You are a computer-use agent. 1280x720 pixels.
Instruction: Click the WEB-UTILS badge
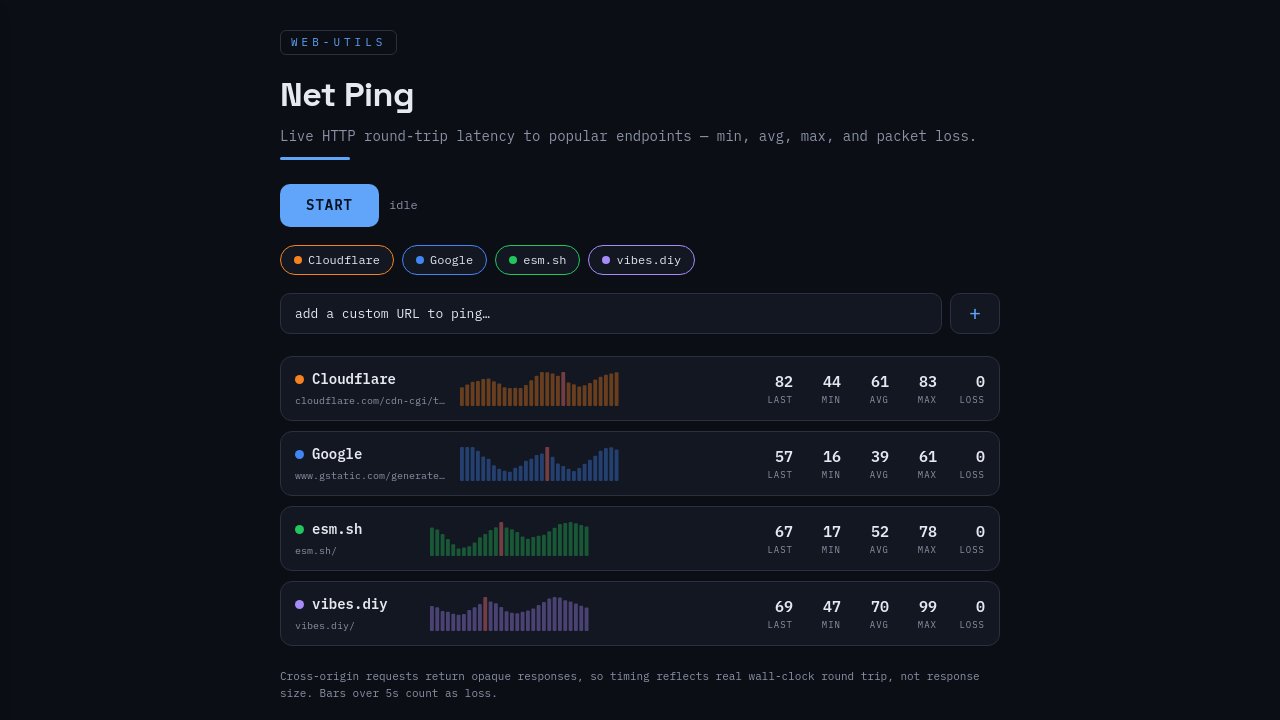[x=338, y=42]
